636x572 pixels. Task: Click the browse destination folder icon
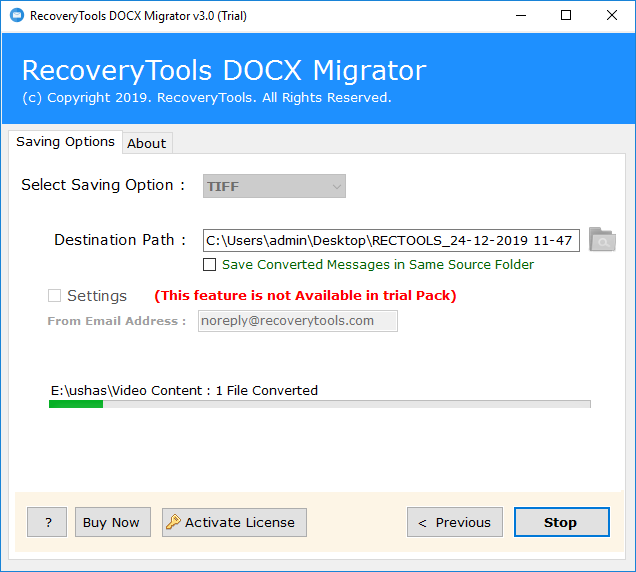(x=602, y=240)
